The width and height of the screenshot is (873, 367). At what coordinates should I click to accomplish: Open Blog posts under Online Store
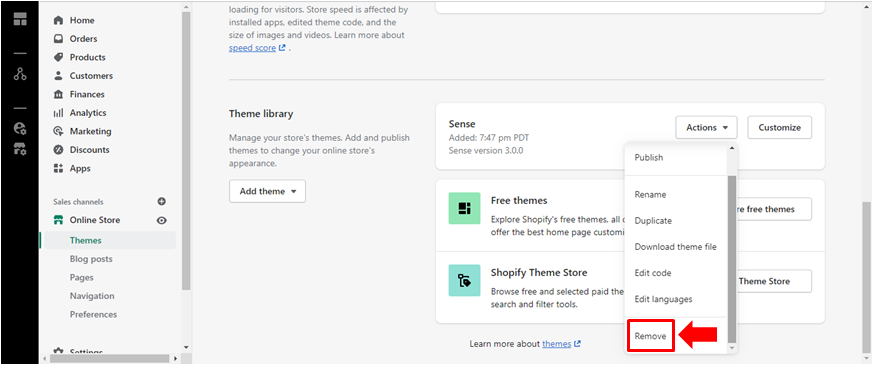click(91, 259)
